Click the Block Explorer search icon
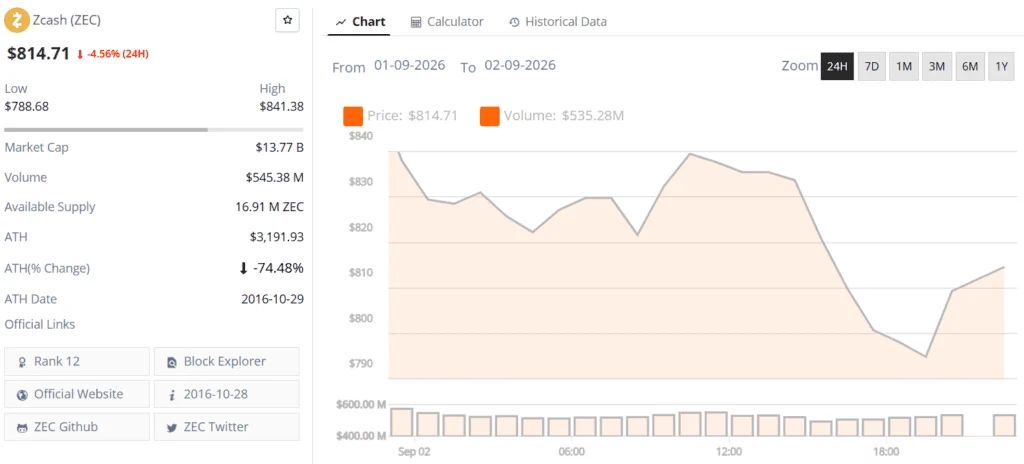The image size is (1024, 464). click(x=172, y=361)
